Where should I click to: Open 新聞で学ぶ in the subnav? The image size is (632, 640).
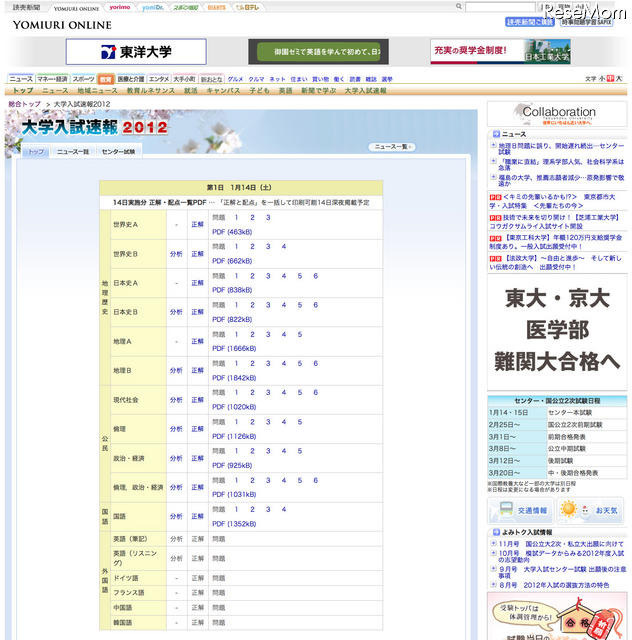pyautogui.click(x=319, y=91)
